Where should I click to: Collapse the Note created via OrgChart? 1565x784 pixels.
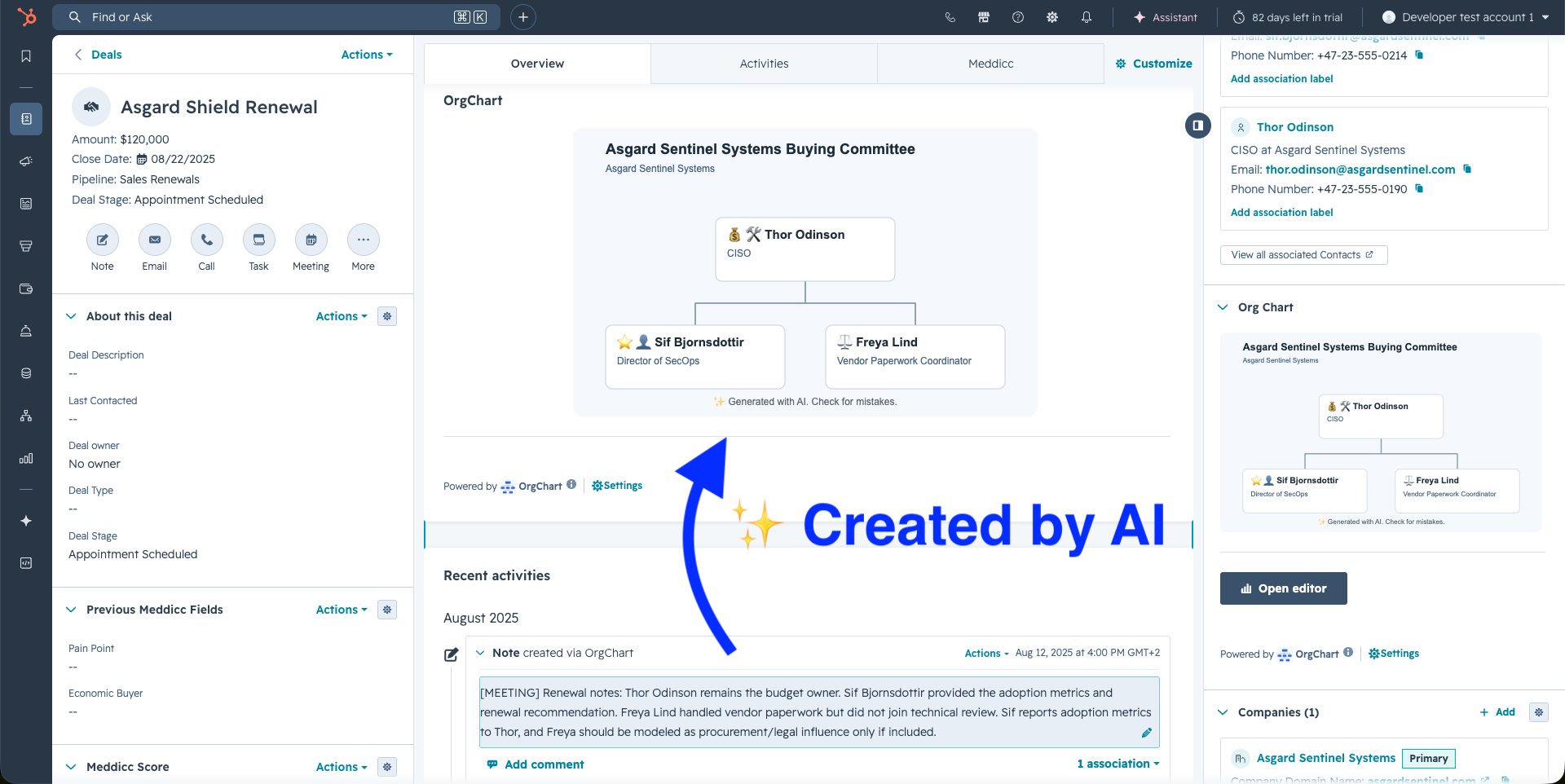coord(480,653)
